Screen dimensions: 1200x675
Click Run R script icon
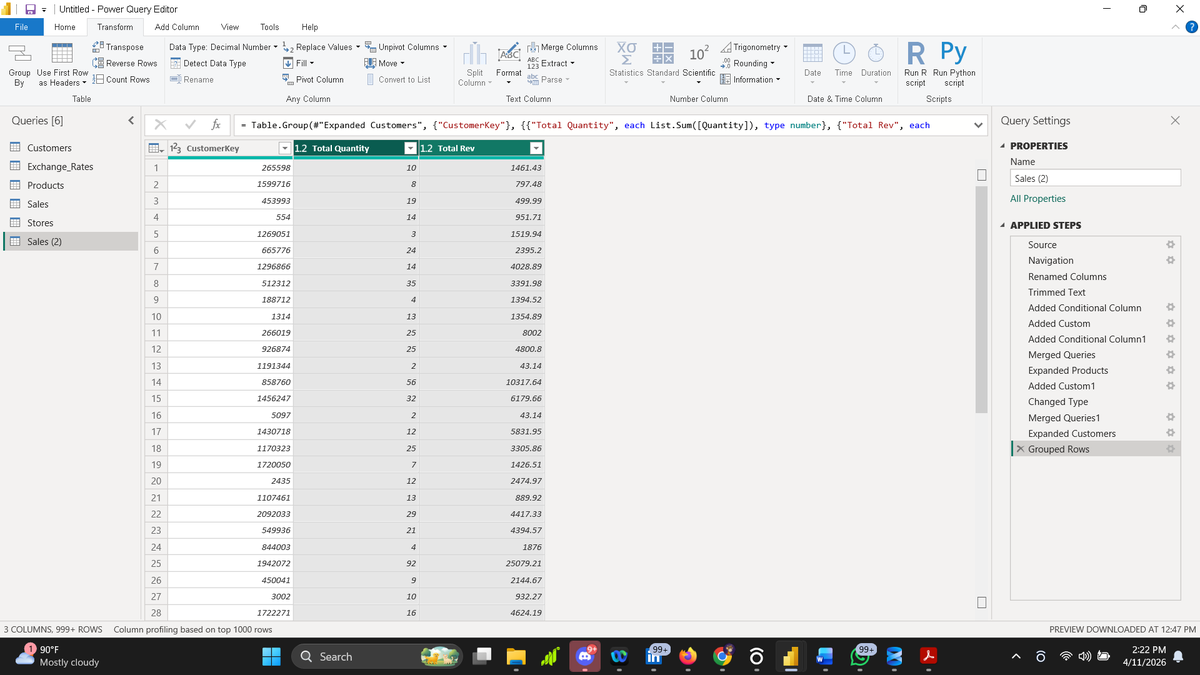(915, 52)
